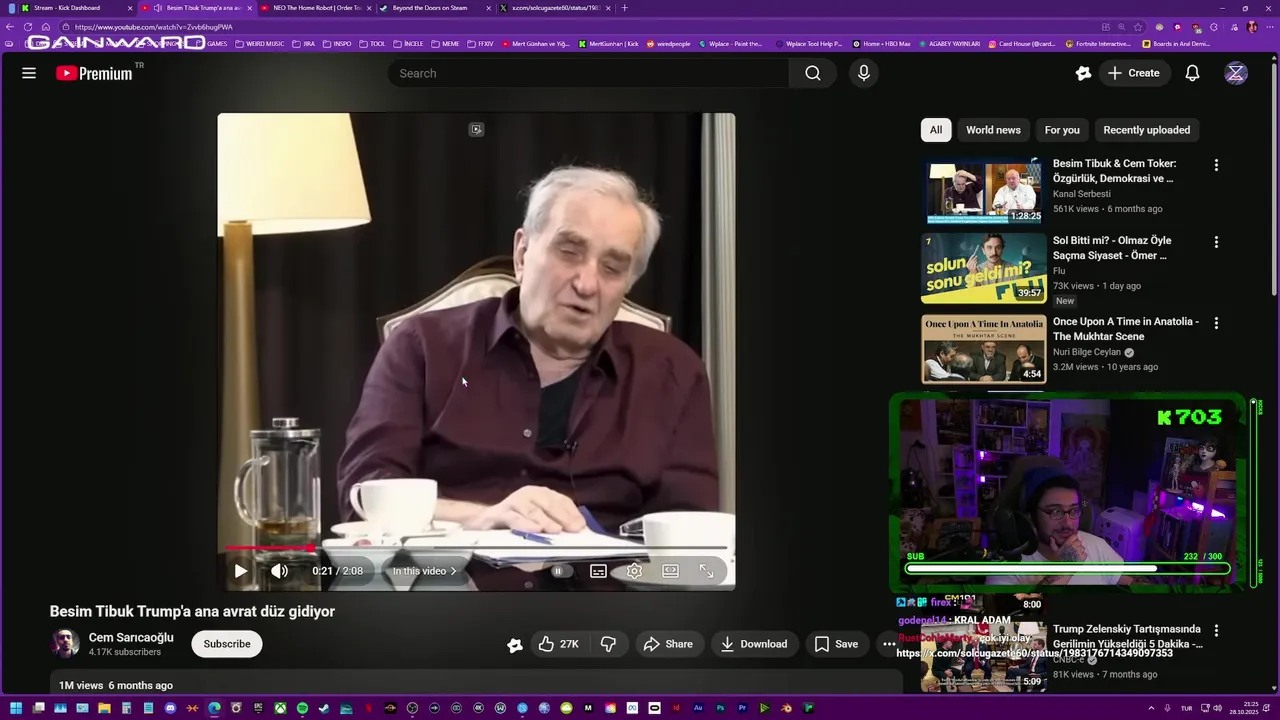Viewport: 1280px width, 720px height.
Task: Select the World news chip
Action: [993, 130]
